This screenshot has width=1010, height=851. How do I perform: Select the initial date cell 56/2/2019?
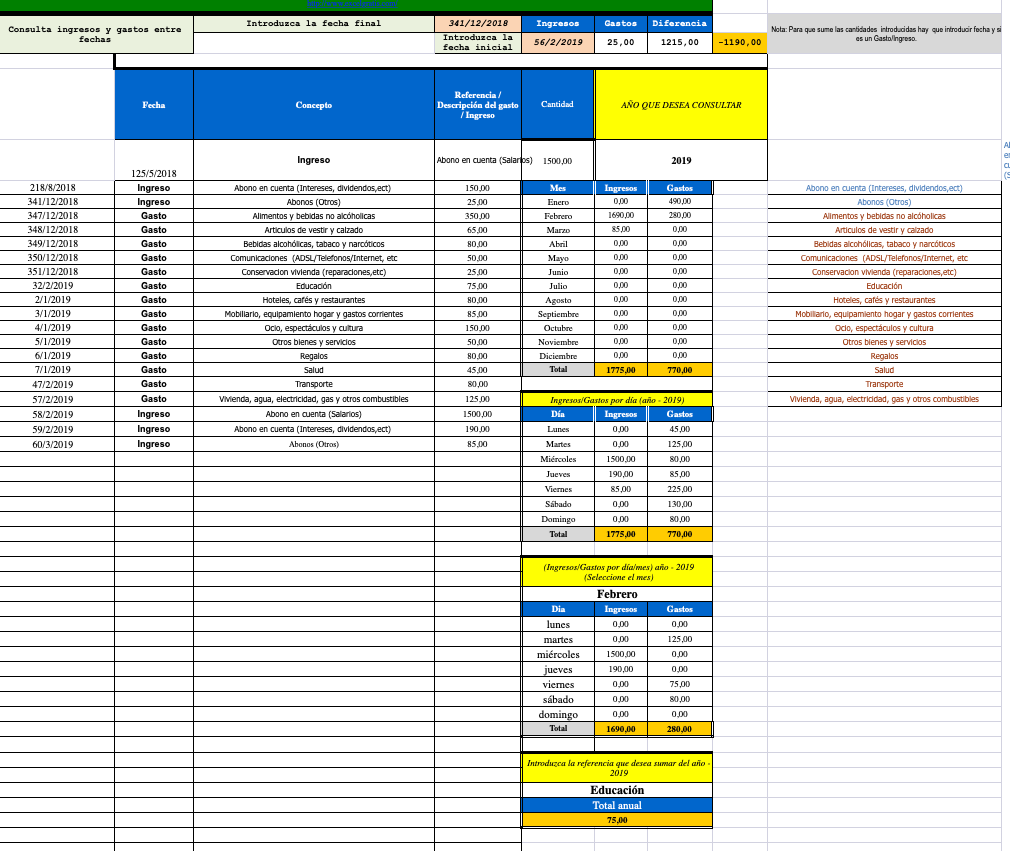[558, 43]
